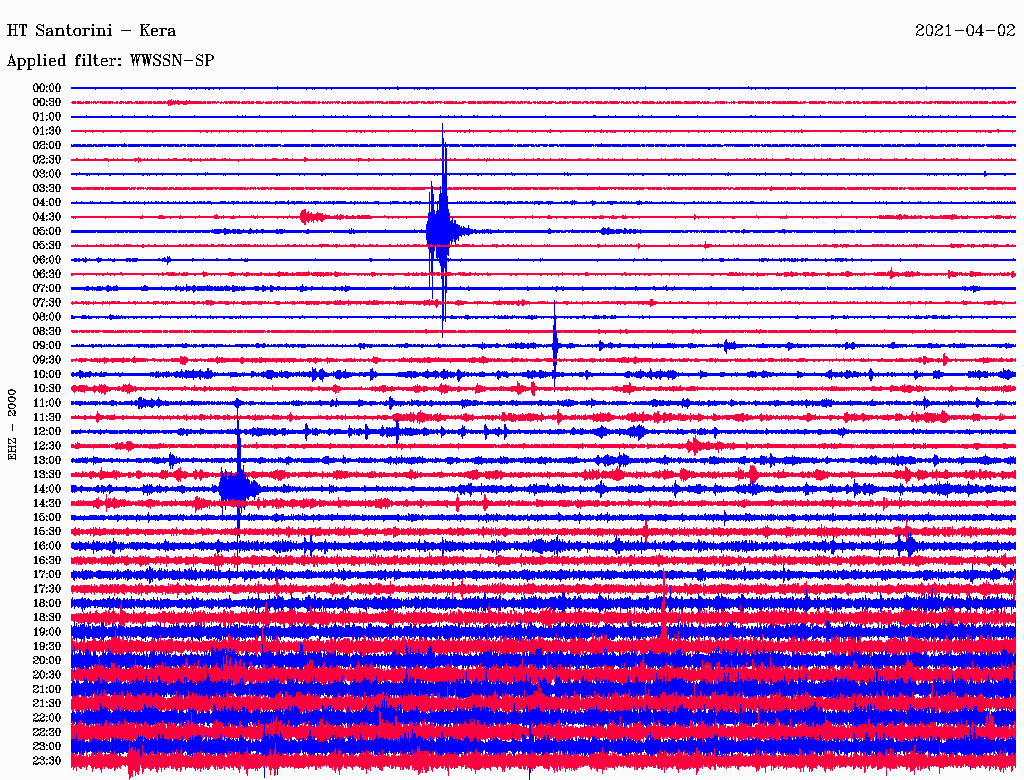Viewport: 1024px width, 780px height.
Task: Click the '04:30' time label
Action: pyautogui.click(x=46, y=217)
